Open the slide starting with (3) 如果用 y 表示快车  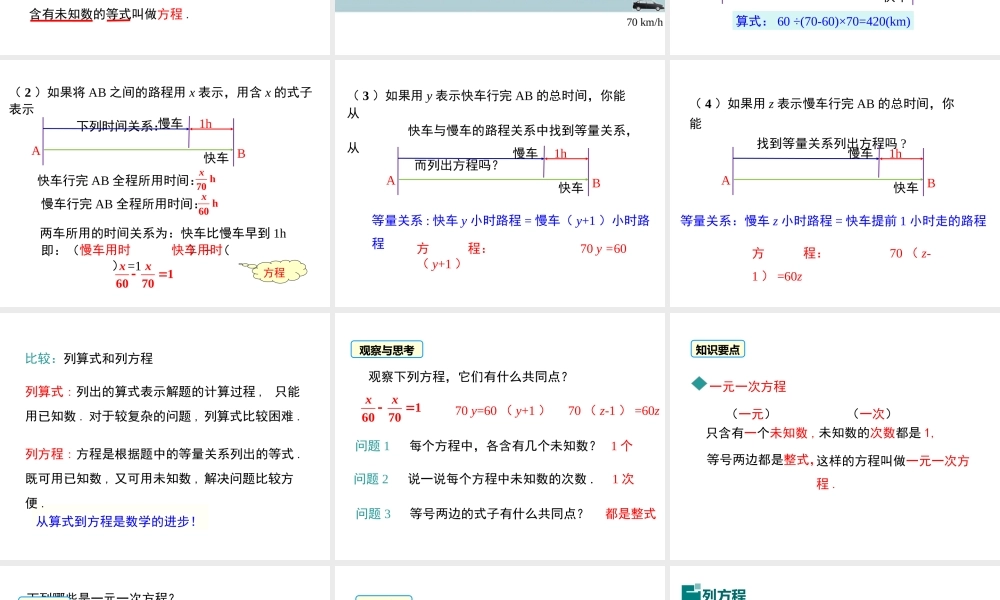[x=499, y=183]
